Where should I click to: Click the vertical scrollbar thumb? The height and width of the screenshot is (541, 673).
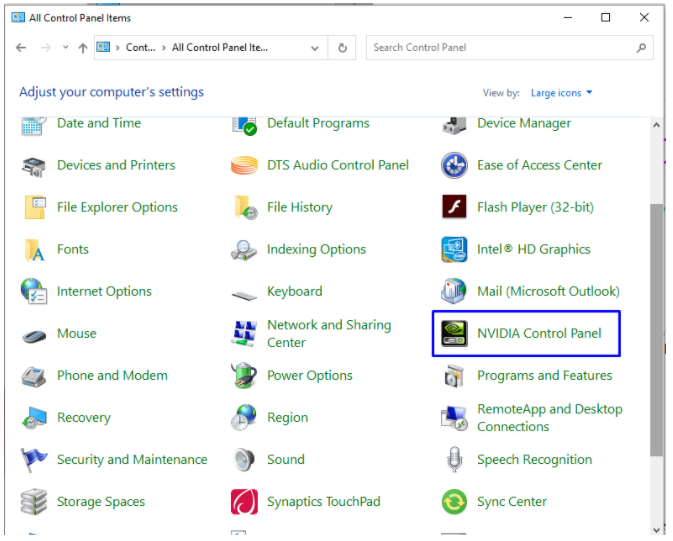pyautogui.click(x=656, y=330)
